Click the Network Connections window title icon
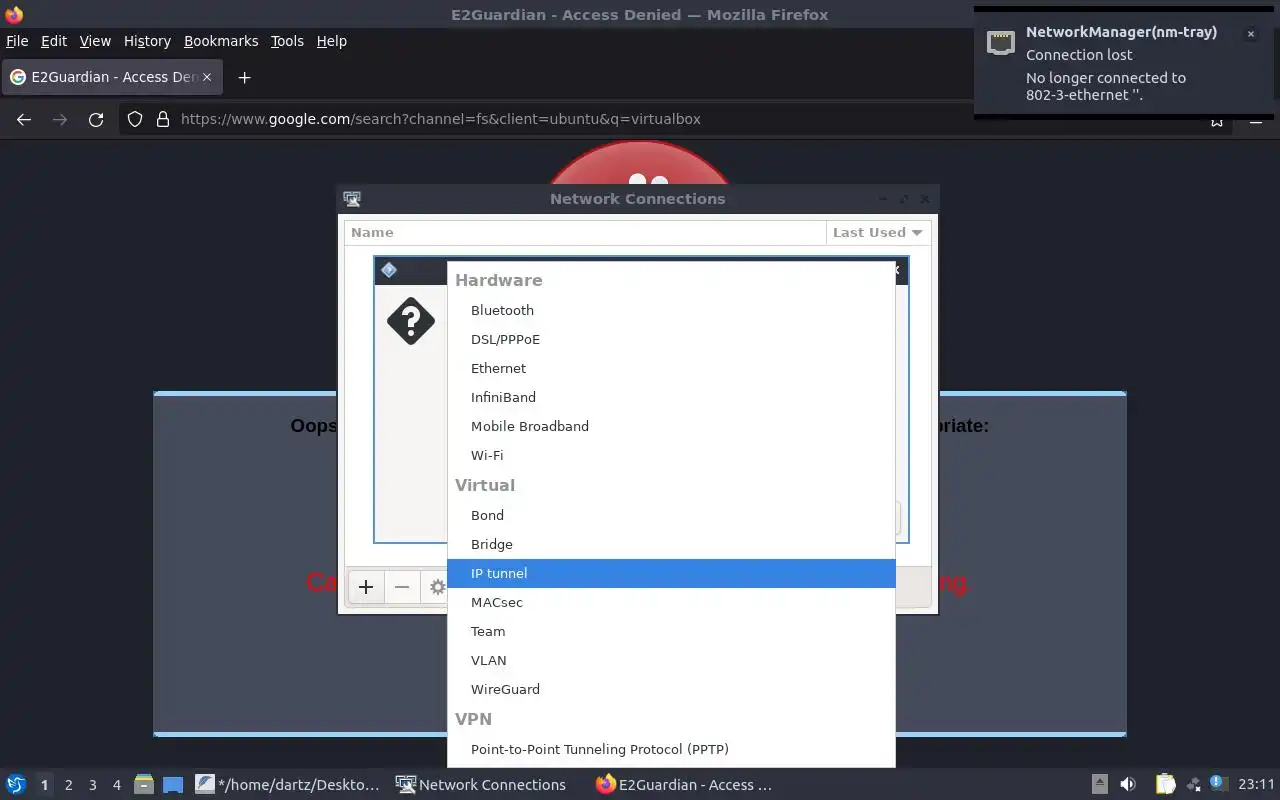Image resolution: width=1280 pixels, height=800 pixels. pos(351,198)
